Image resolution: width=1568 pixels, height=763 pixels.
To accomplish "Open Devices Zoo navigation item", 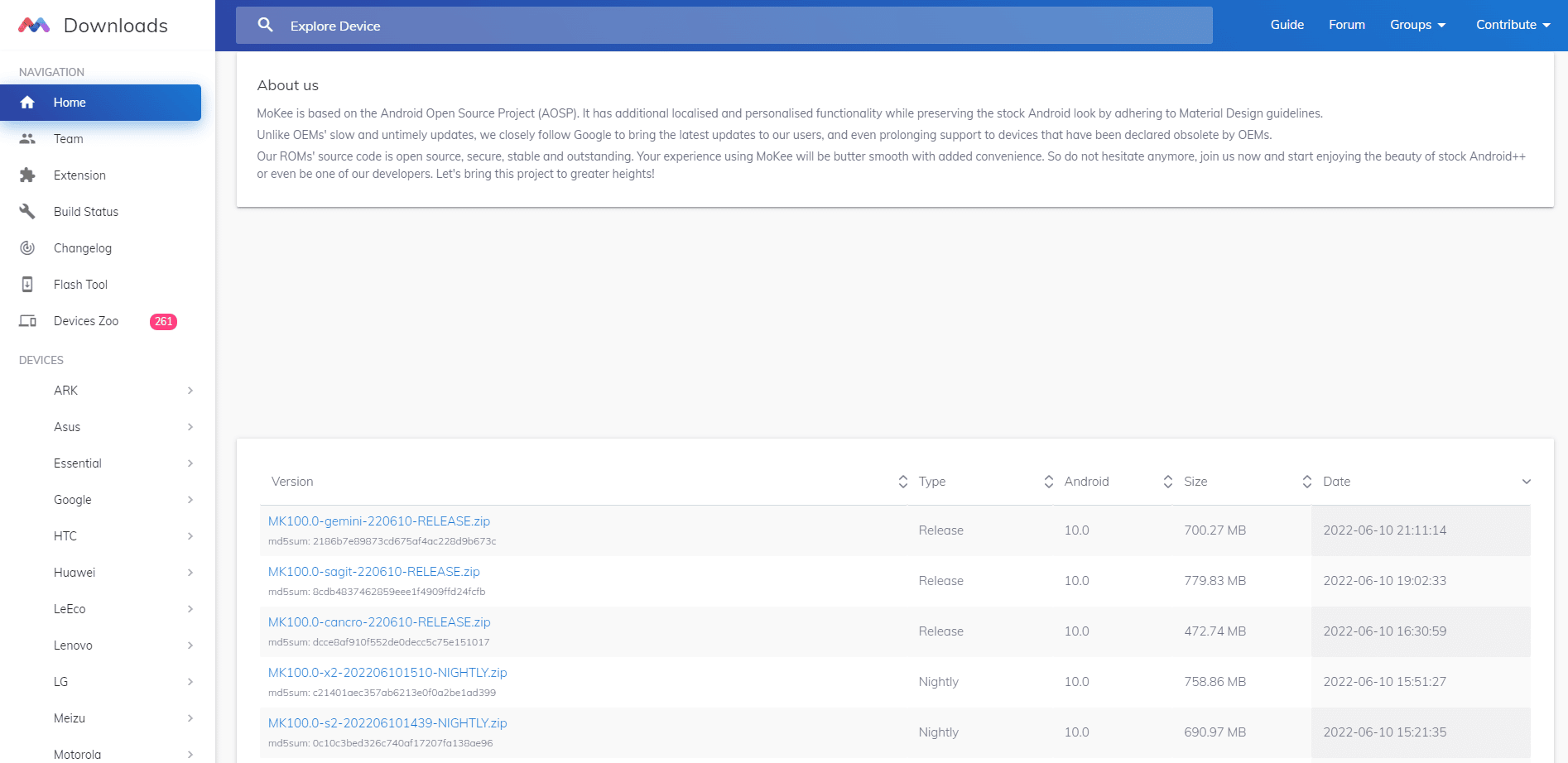I will 100,321.
